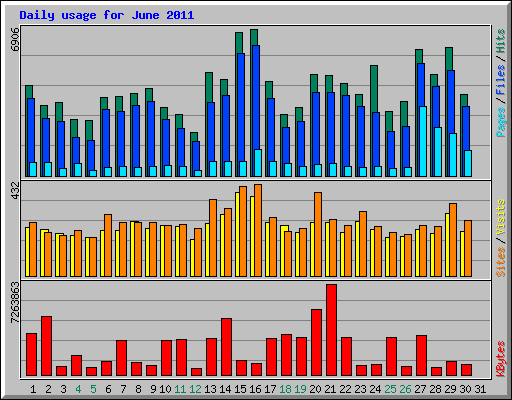512x400 pixels.
Task: Click the green day '11' axis label
Action: 180,389
